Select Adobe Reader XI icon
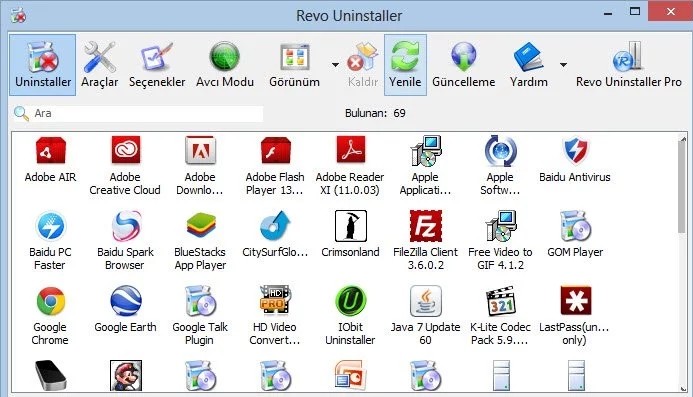693x397 pixels. click(x=350, y=150)
